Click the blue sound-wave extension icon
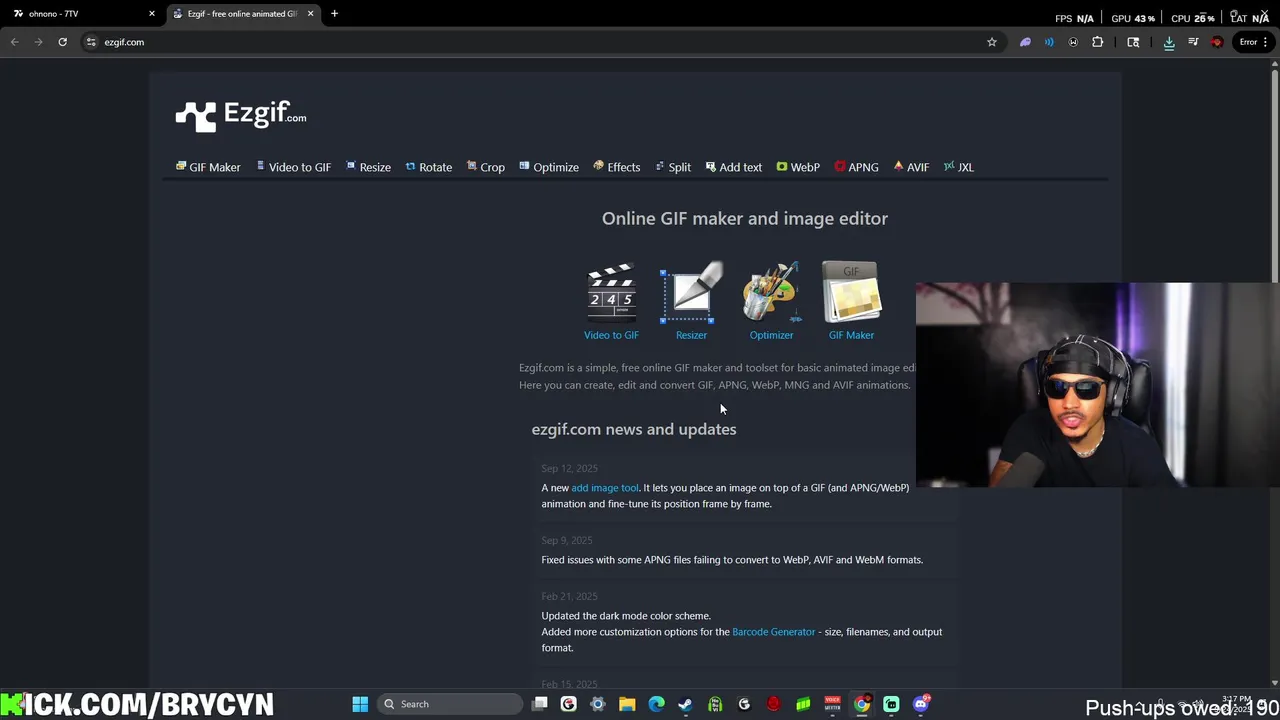 (x=1049, y=42)
